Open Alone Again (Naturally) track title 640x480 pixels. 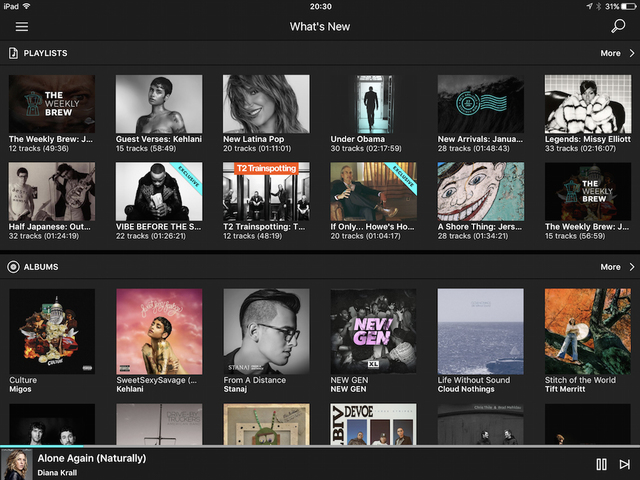pyautogui.click(x=92, y=458)
